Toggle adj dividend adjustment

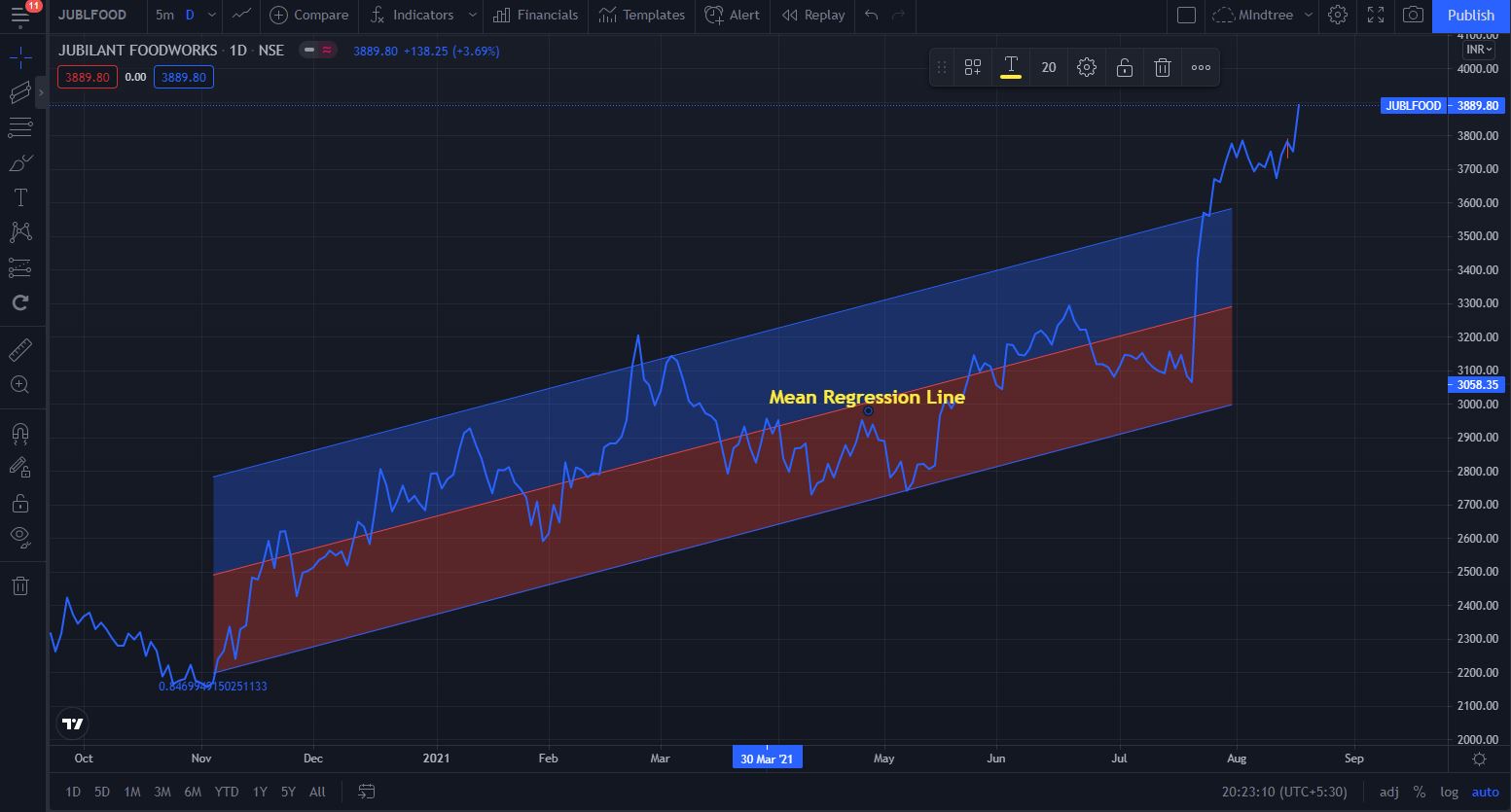1389,792
